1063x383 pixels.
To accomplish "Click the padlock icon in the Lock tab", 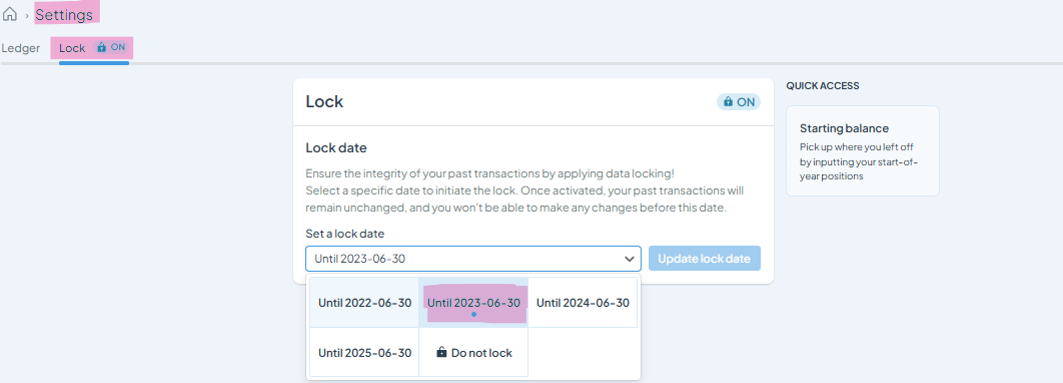I will (102, 47).
